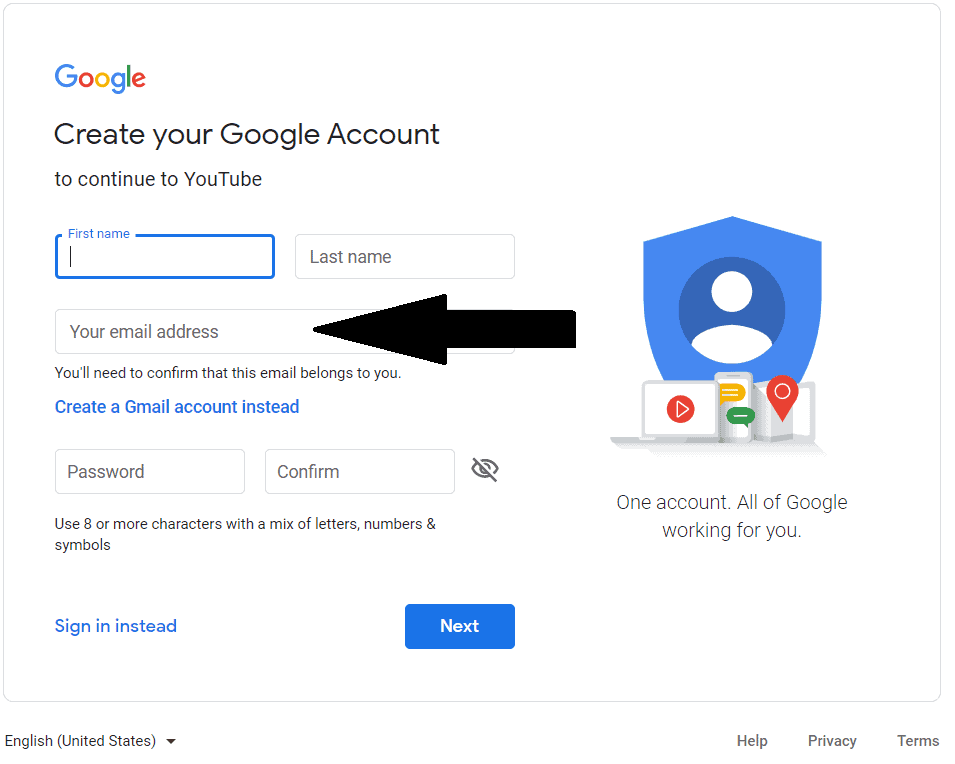Click the green chat bubble icon
Image resolution: width=955 pixels, height=764 pixels.
tap(740, 416)
